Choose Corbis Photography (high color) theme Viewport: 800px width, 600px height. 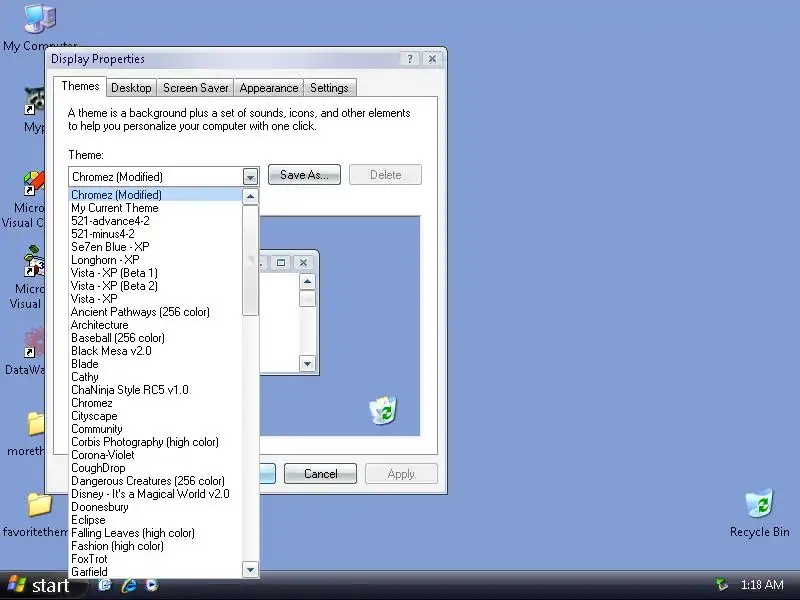(156, 442)
